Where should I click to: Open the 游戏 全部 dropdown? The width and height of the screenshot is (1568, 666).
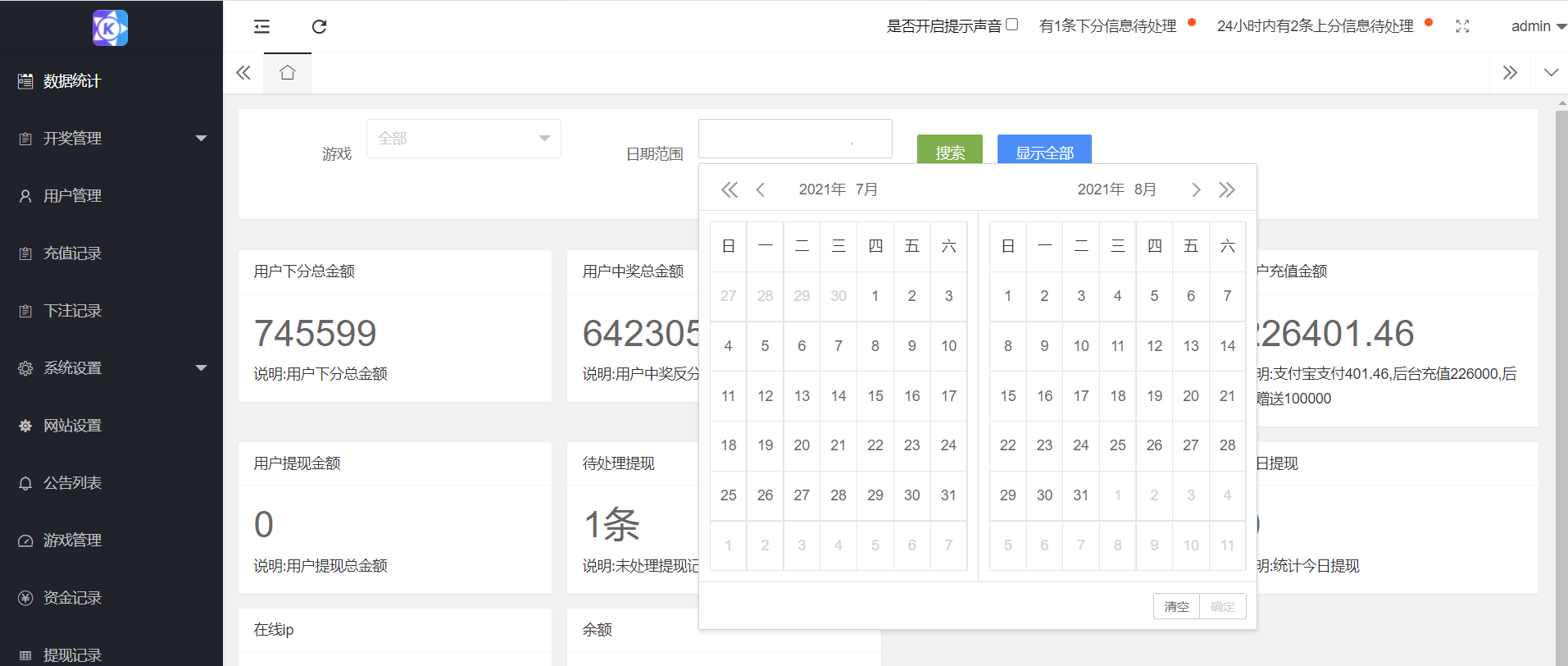pyautogui.click(x=464, y=139)
